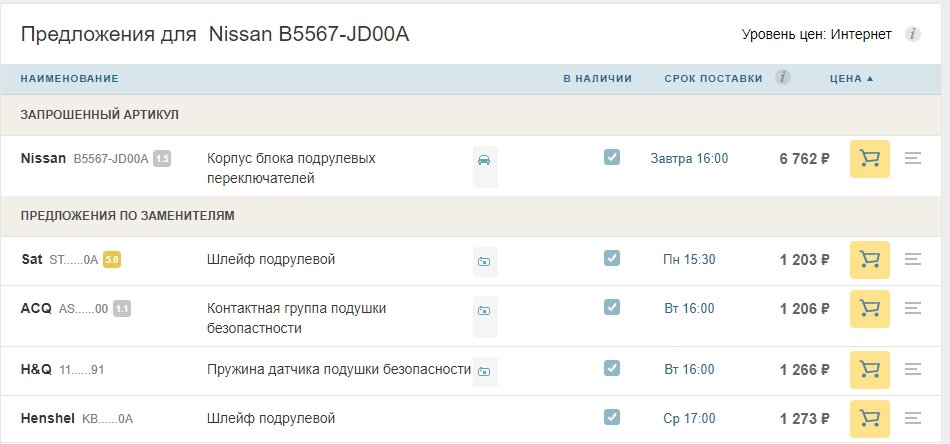Open price level Интернет selector
This screenshot has width=950, height=444.
861,35
